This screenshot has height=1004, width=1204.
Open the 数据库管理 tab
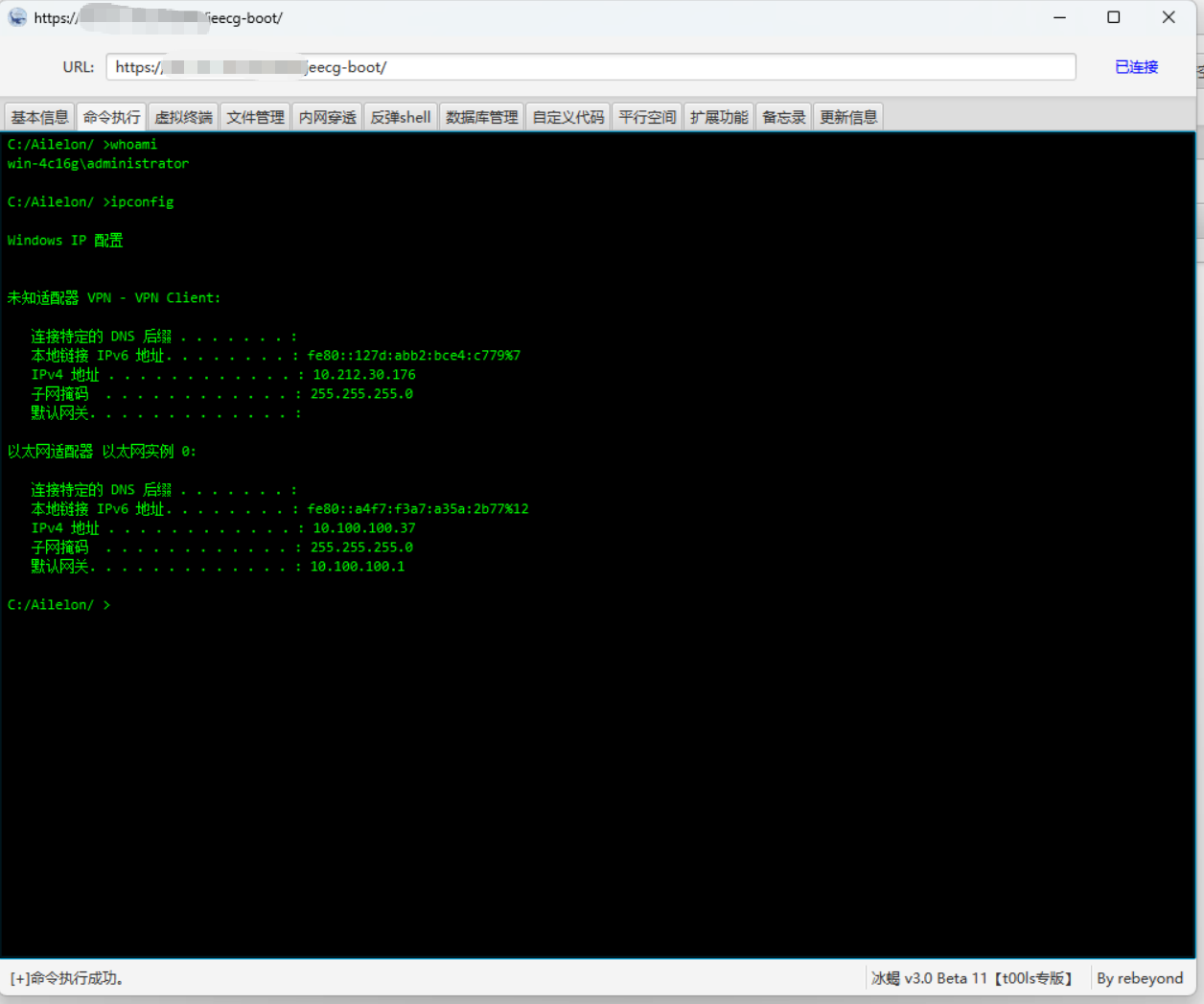pos(481,117)
